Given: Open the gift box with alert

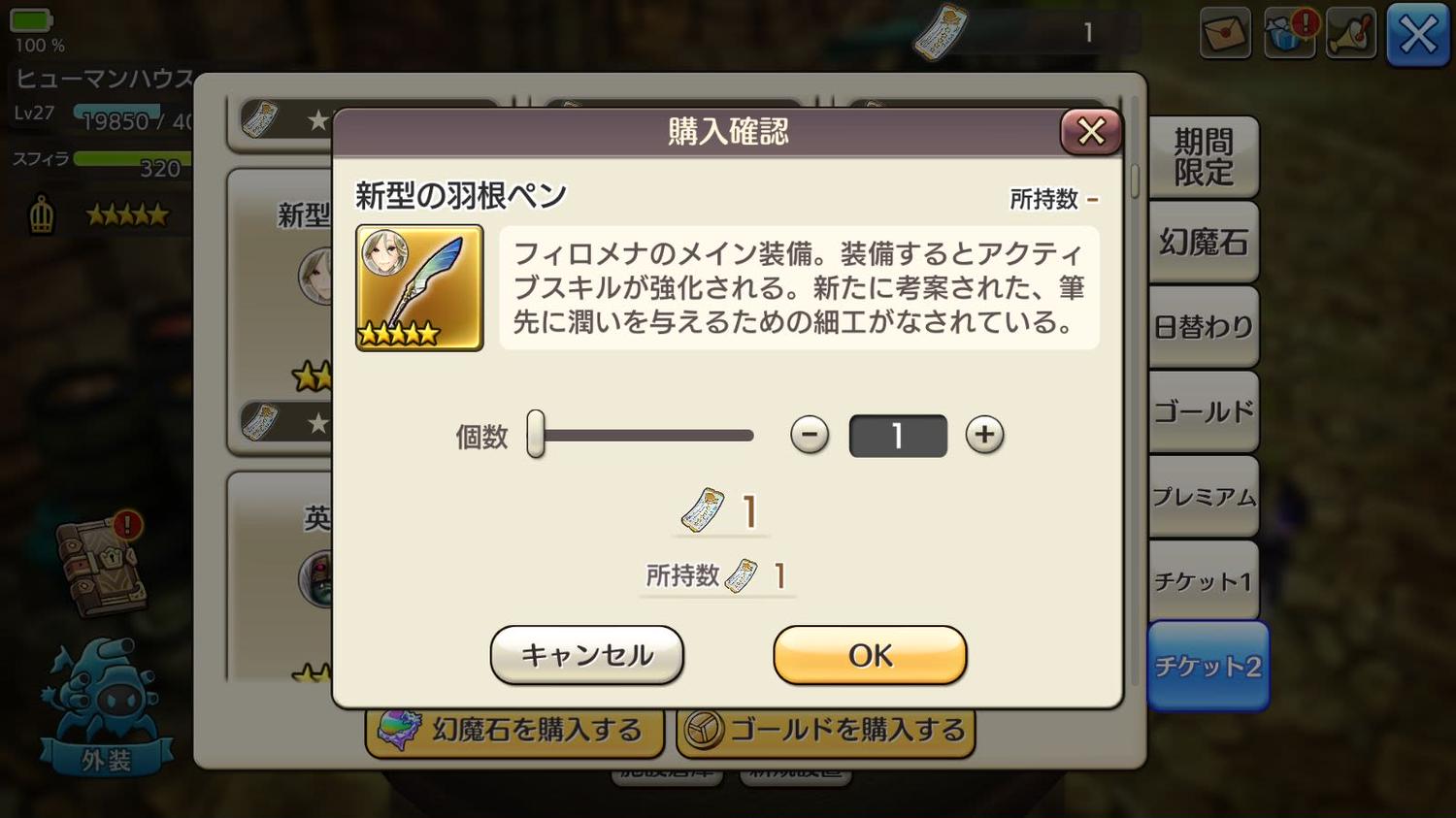Looking at the screenshot, I should (1290, 34).
